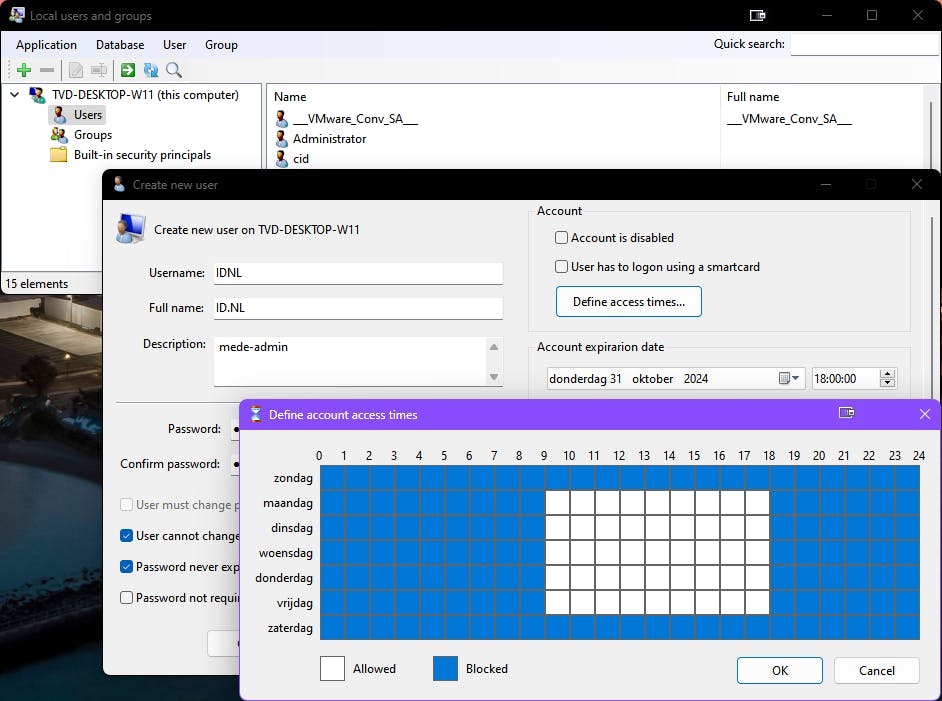Click the rename toolbar icon
This screenshot has height=701, width=942.
coord(99,70)
